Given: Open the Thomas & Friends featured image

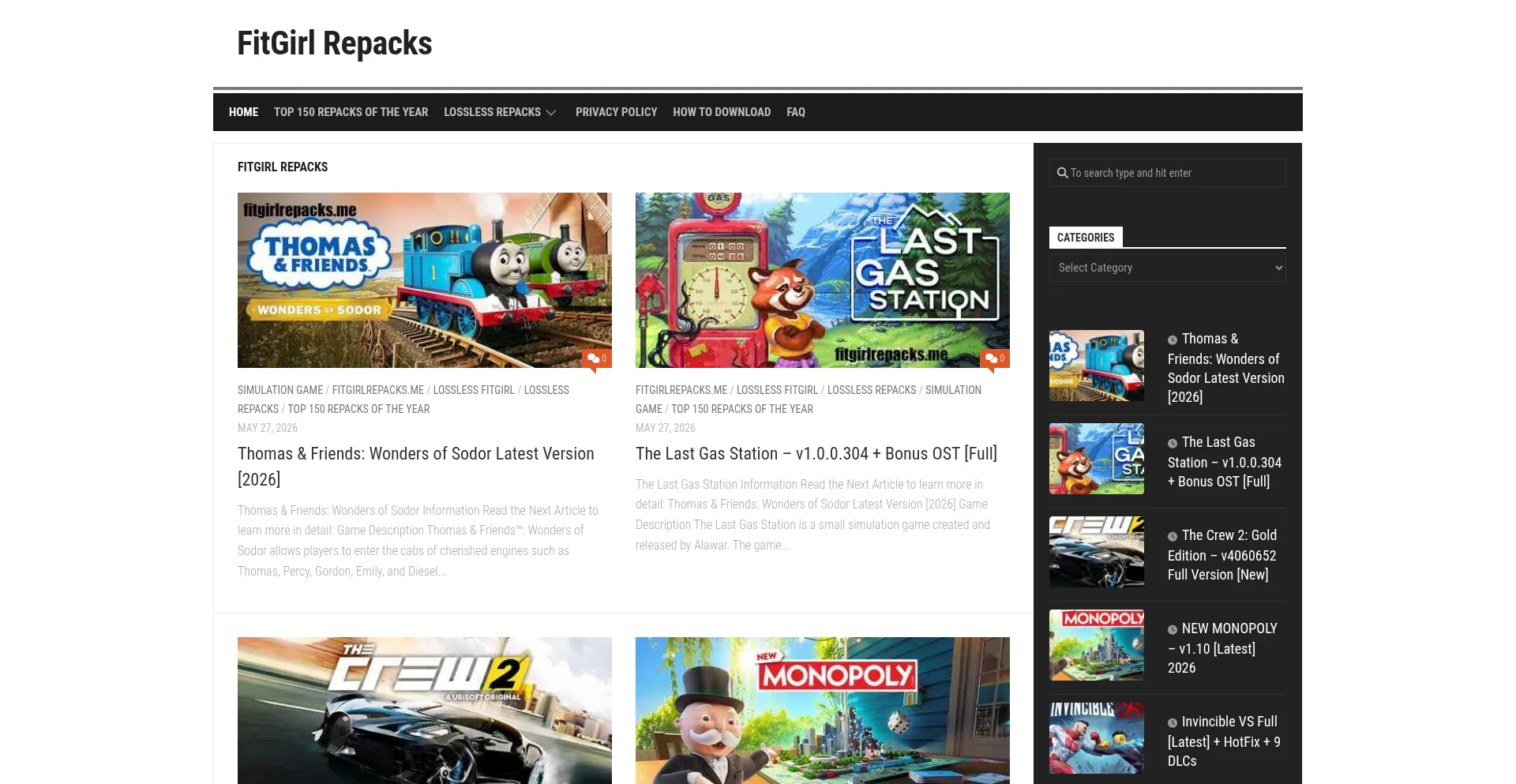Looking at the screenshot, I should 425,280.
